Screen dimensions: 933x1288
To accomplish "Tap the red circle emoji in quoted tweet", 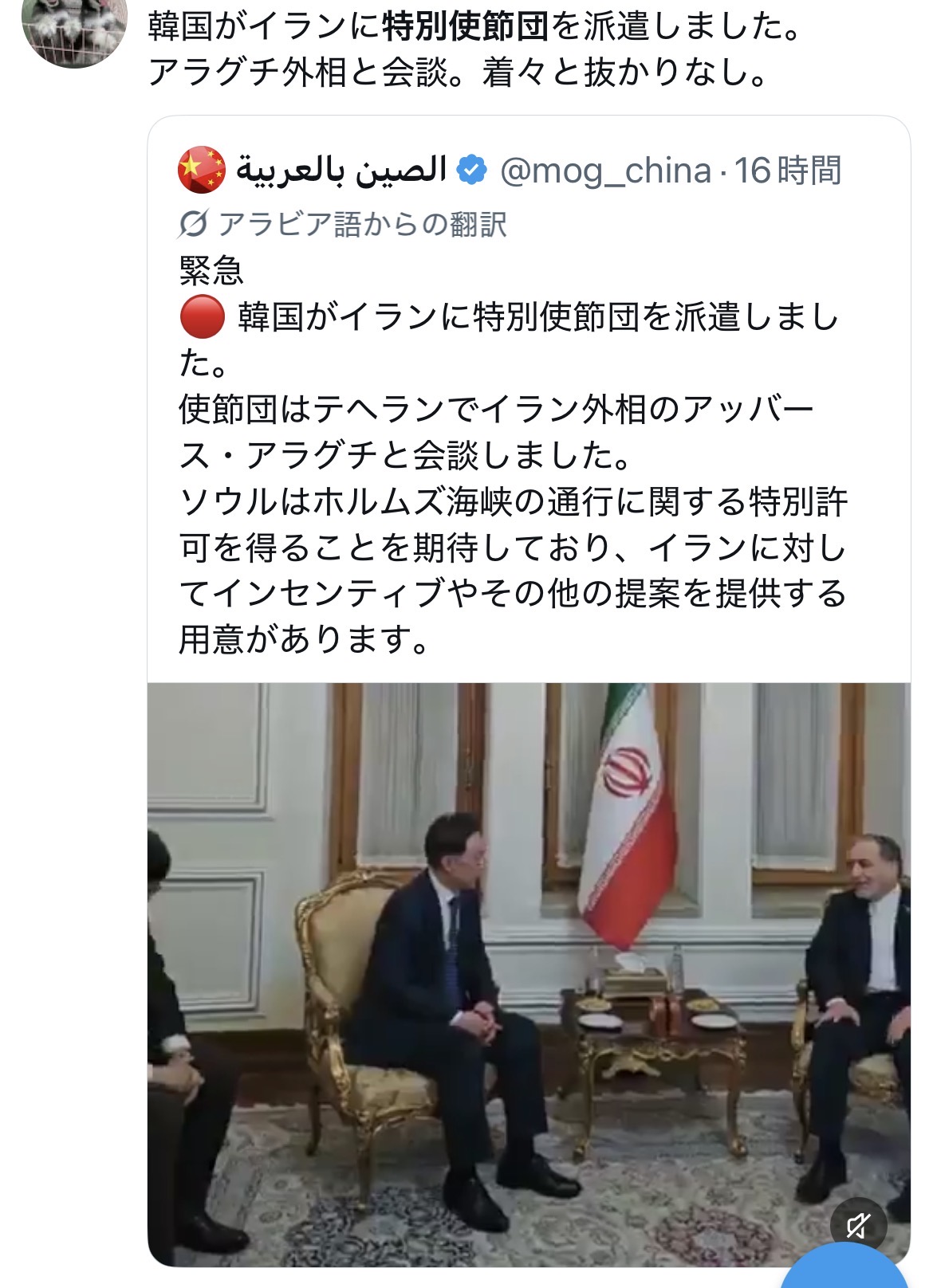I will point(202,317).
